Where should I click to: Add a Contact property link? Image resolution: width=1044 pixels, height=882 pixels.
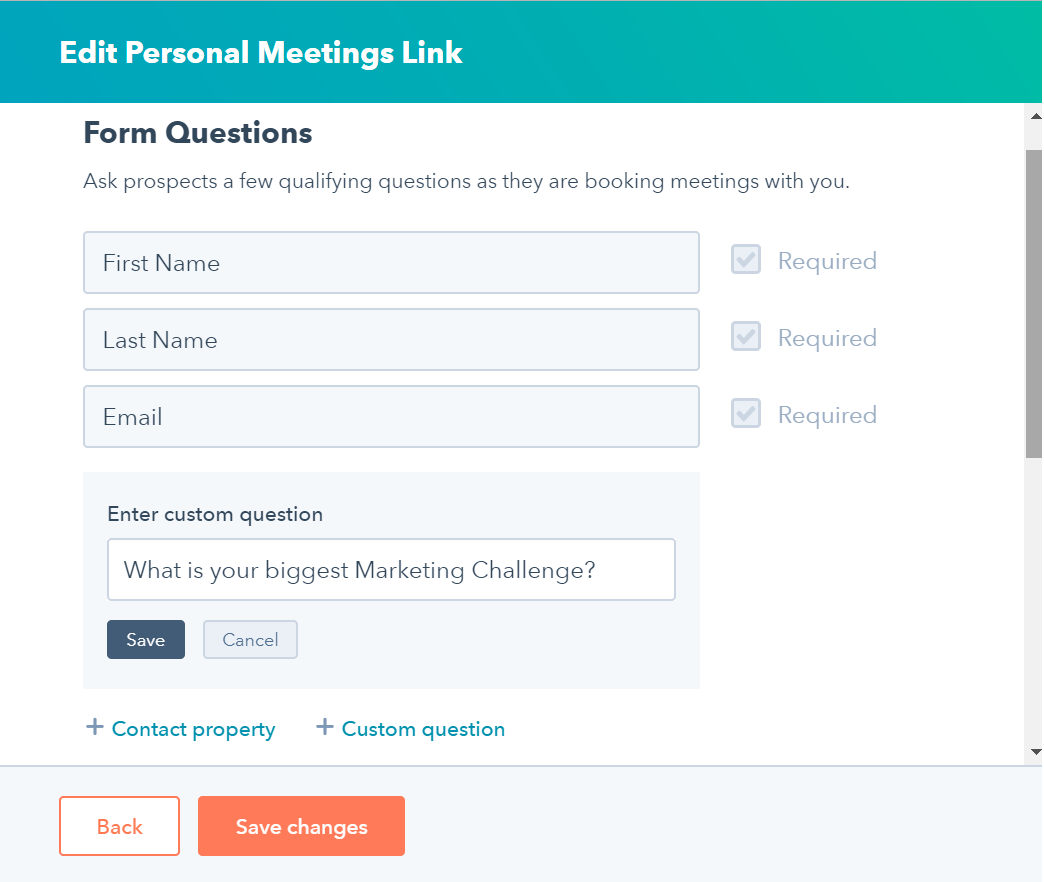[x=193, y=729]
